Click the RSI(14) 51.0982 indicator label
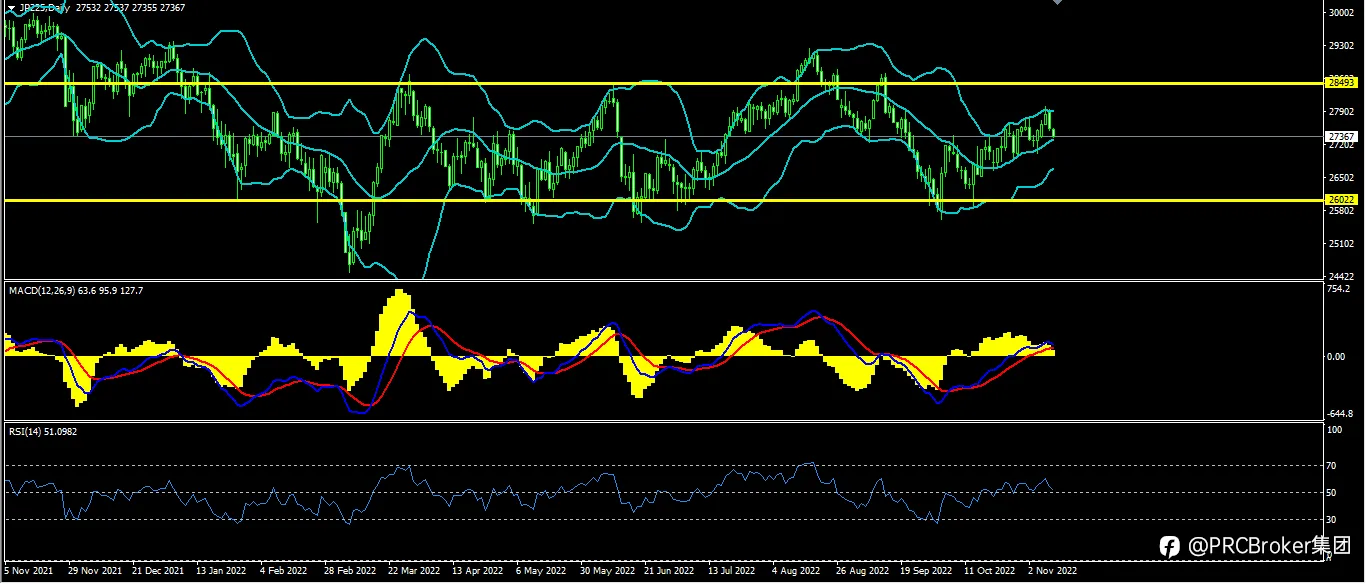Viewport: 1366px width, 584px height. click(x=42, y=431)
